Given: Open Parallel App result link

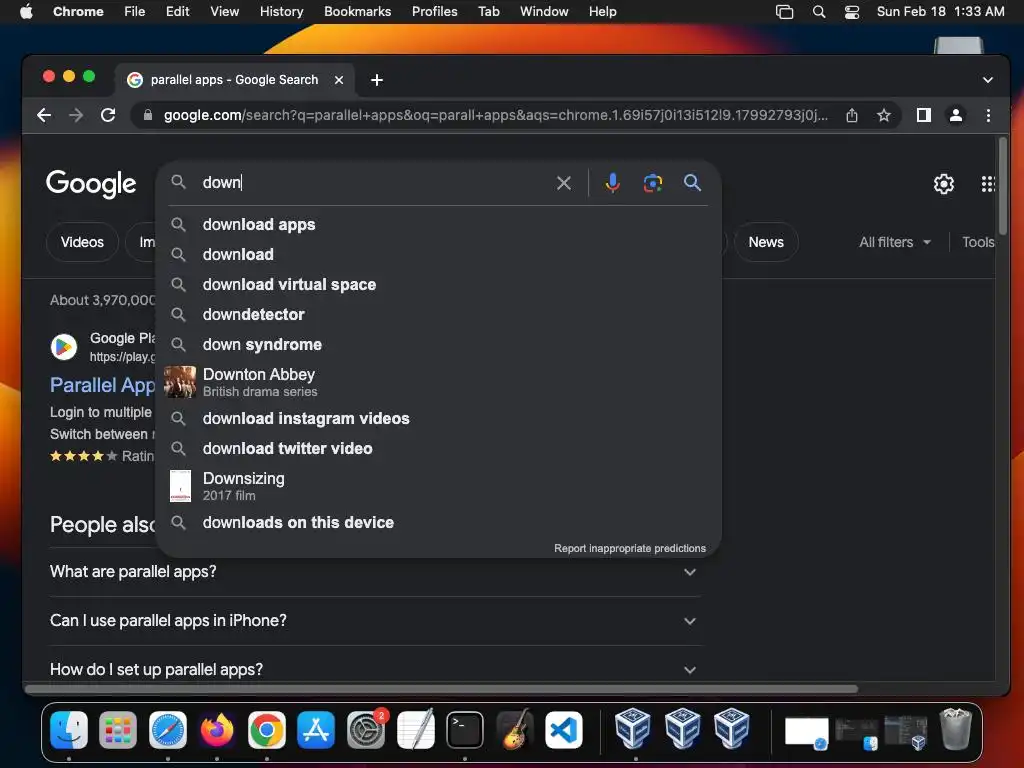Looking at the screenshot, I should 103,385.
